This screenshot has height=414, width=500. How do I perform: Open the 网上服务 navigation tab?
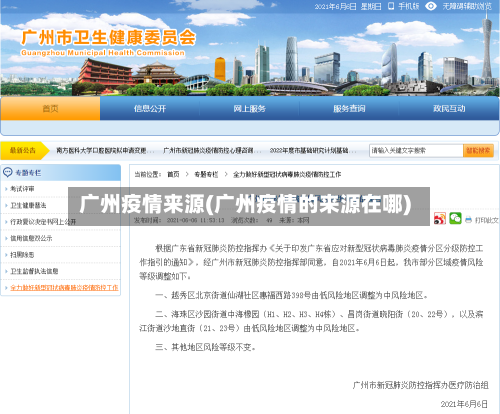pos(249,108)
